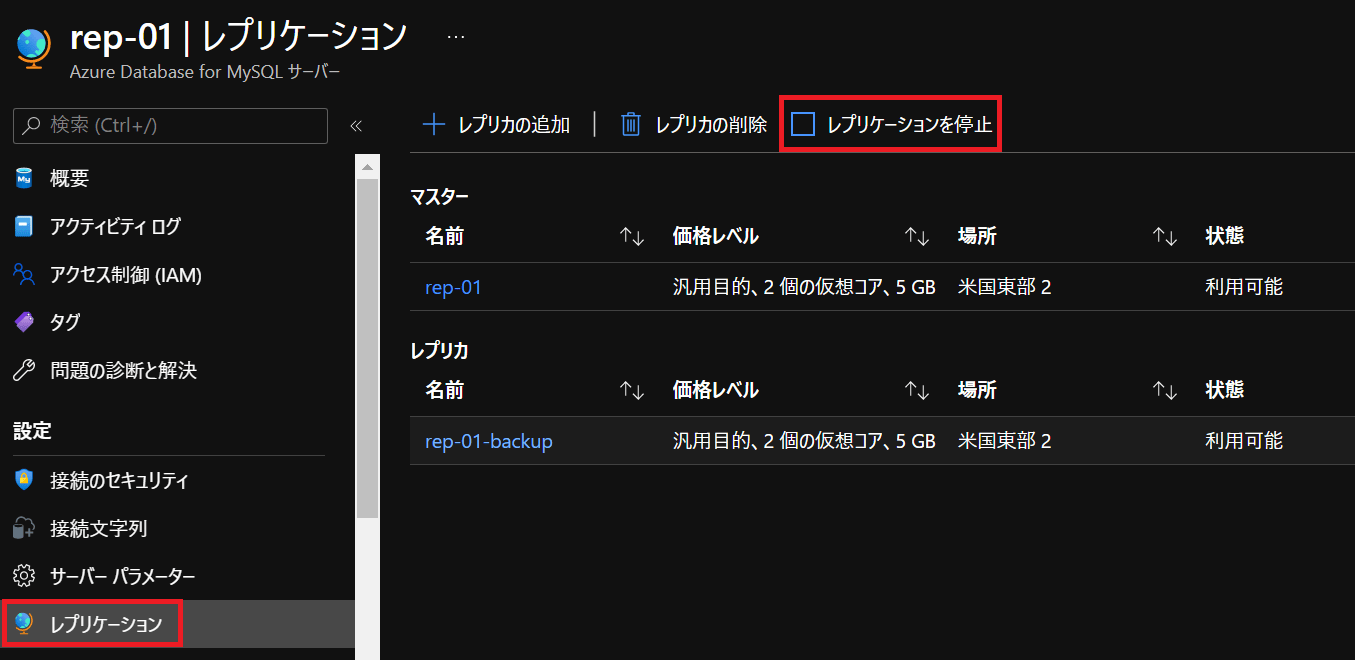1355x660 pixels.
Task: Click rep-01 row's 利用可能 status cell
Action: pos(1244,287)
